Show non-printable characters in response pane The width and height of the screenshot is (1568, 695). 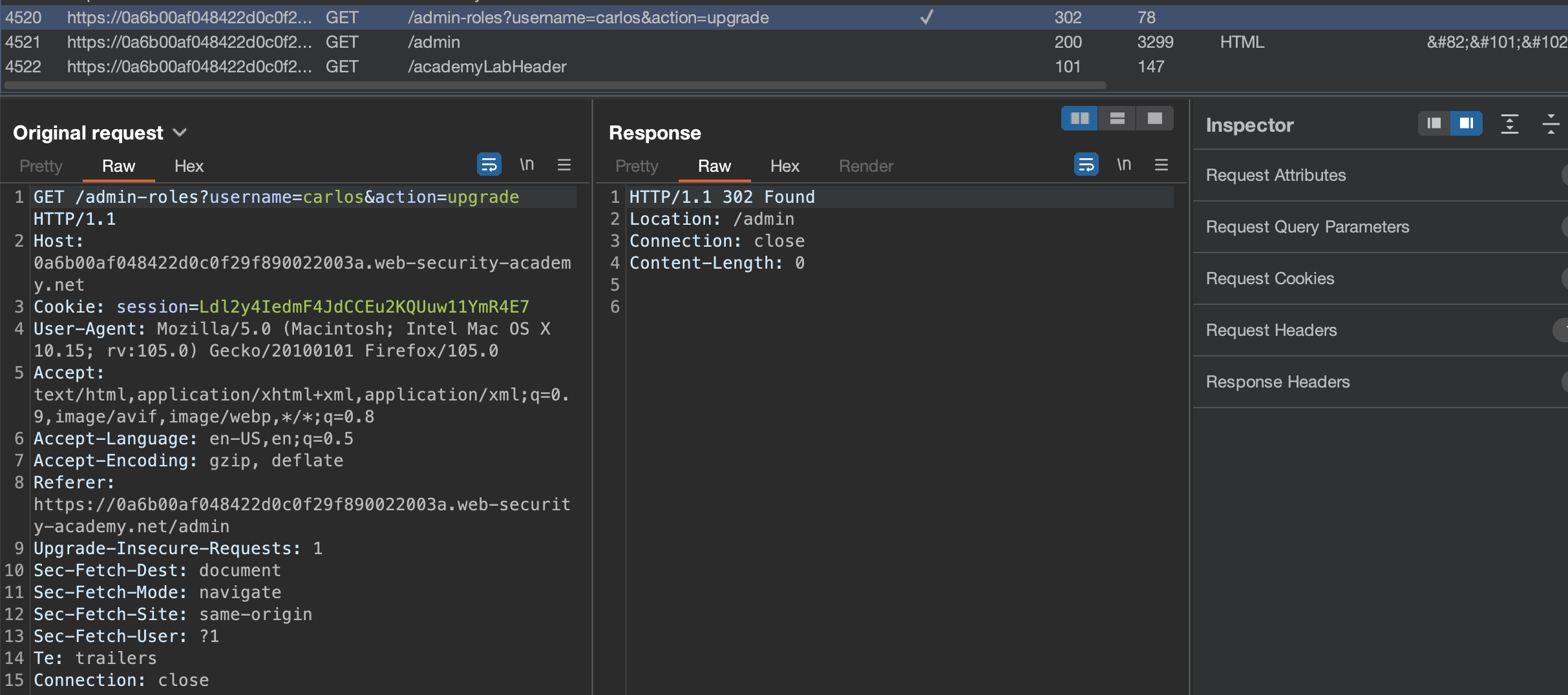(x=1124, y=165)
